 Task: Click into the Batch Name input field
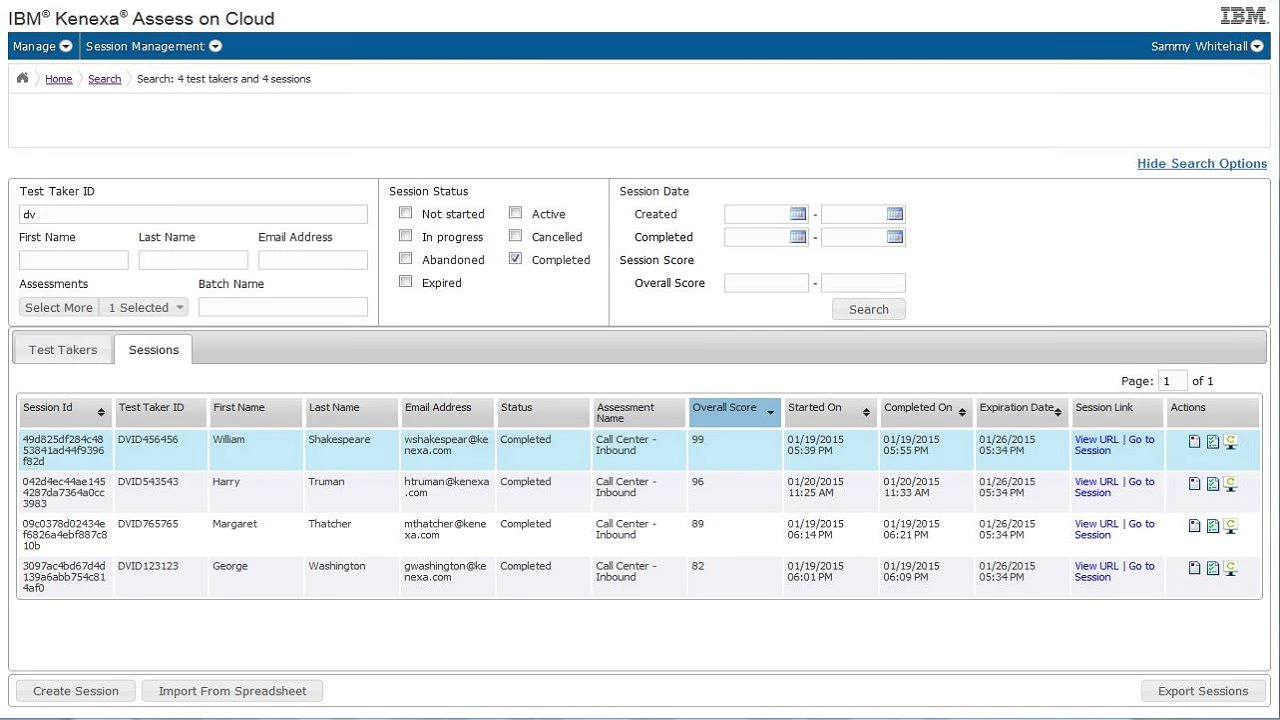(x=283, y=307)
